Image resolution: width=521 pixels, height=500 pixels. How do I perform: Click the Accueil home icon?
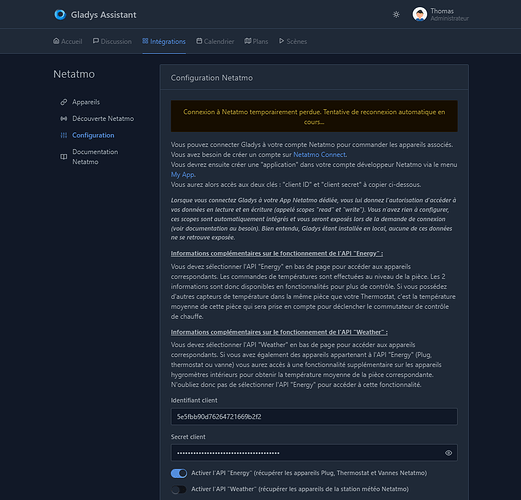pyautogui.click(x=56, y=41)
